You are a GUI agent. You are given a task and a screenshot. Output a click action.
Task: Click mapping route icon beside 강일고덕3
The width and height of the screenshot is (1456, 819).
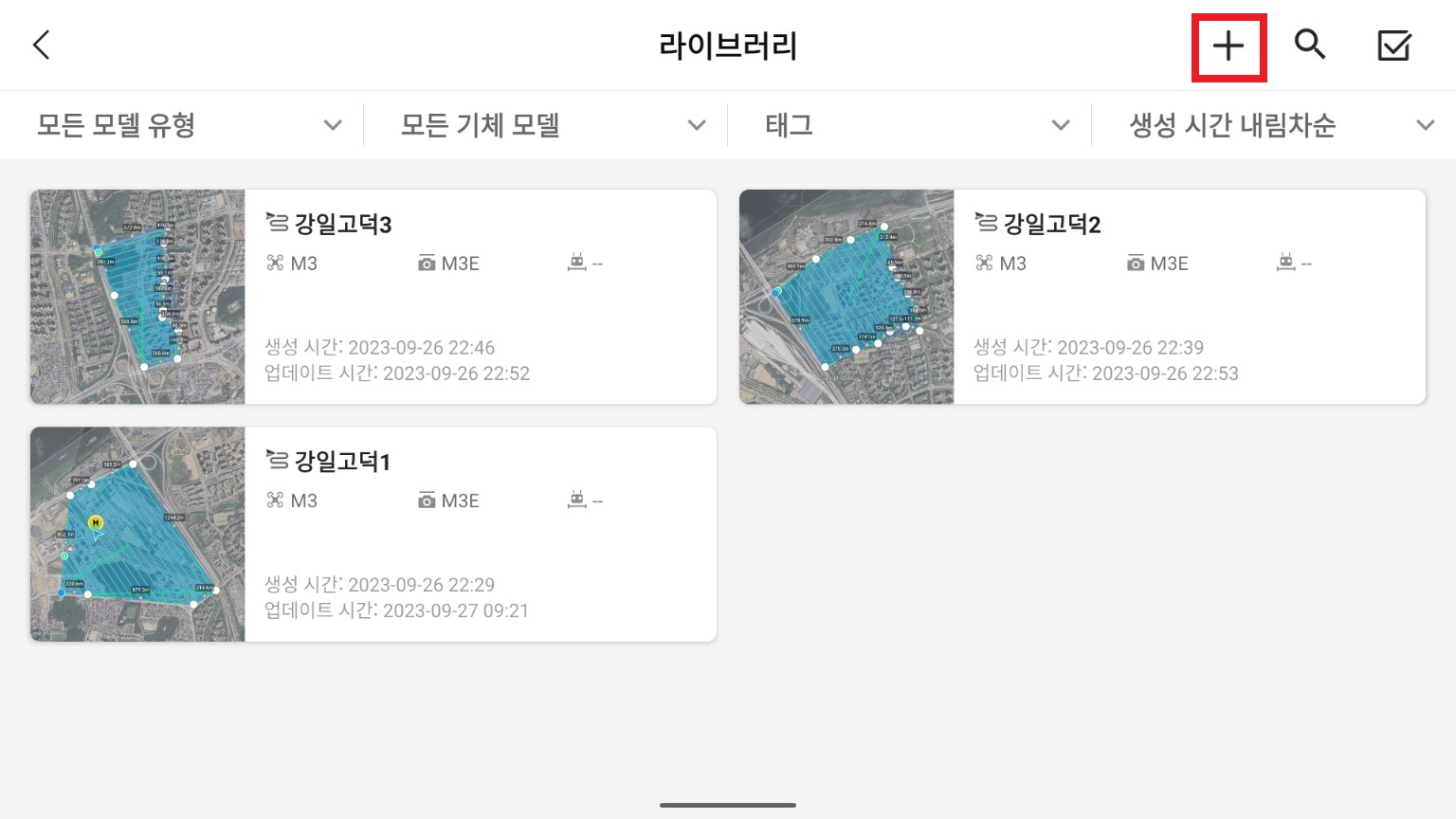point(277,223)
